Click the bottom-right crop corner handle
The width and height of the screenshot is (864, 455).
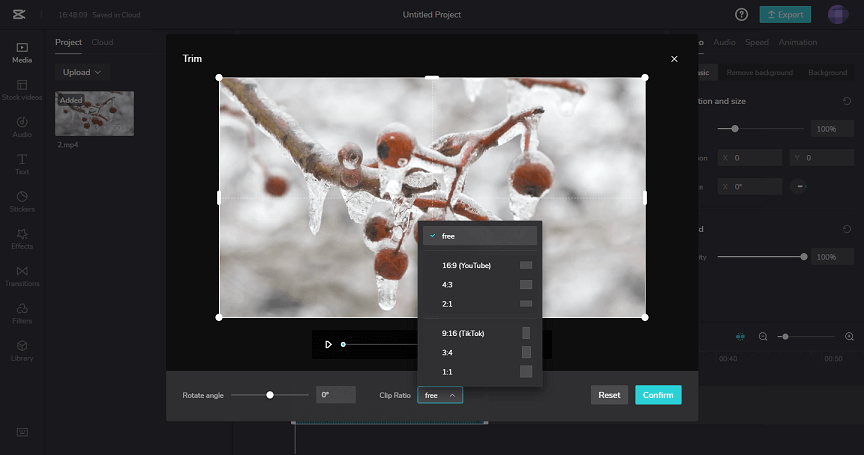click(x=645, y=317)
